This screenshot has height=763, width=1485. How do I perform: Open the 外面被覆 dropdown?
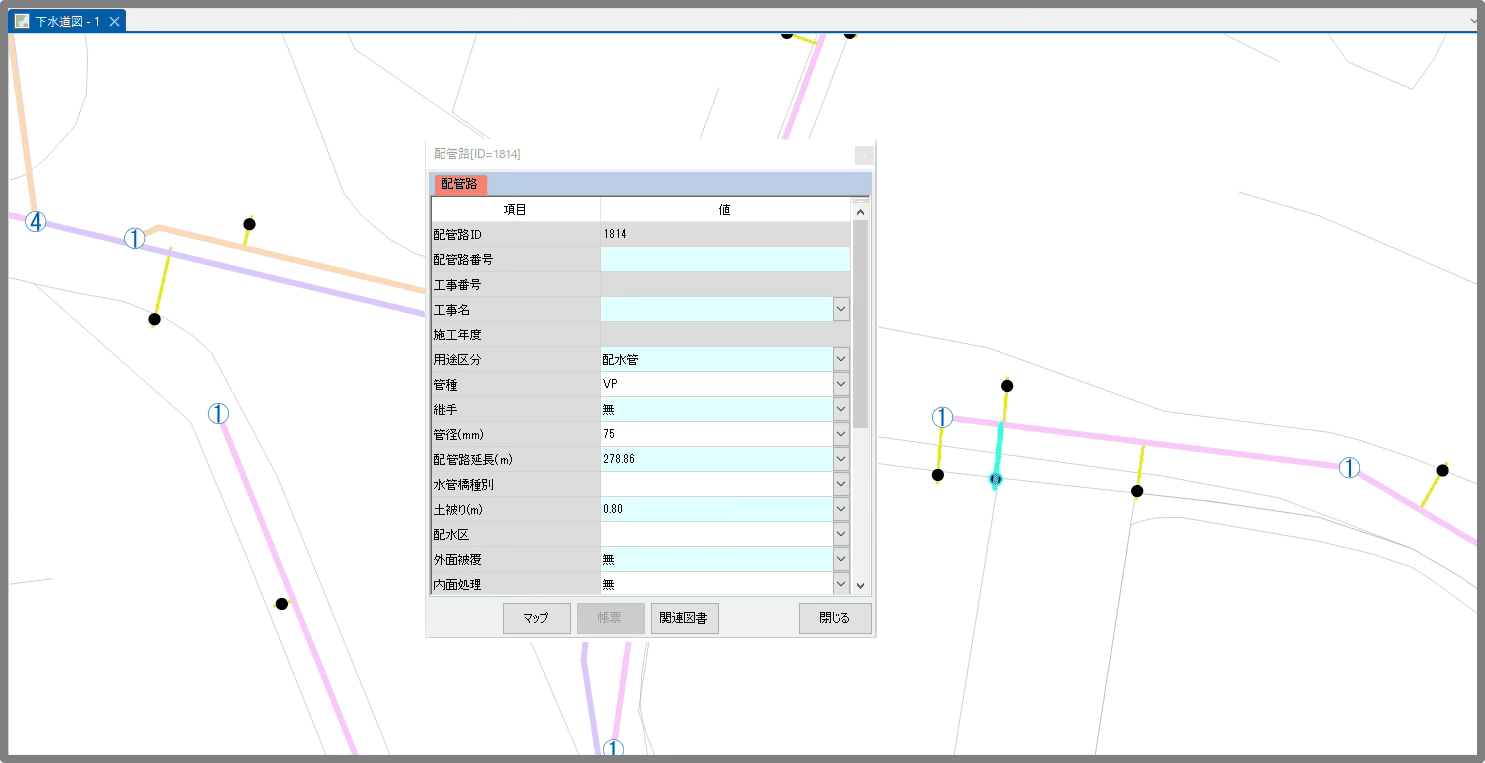point(841,560)
